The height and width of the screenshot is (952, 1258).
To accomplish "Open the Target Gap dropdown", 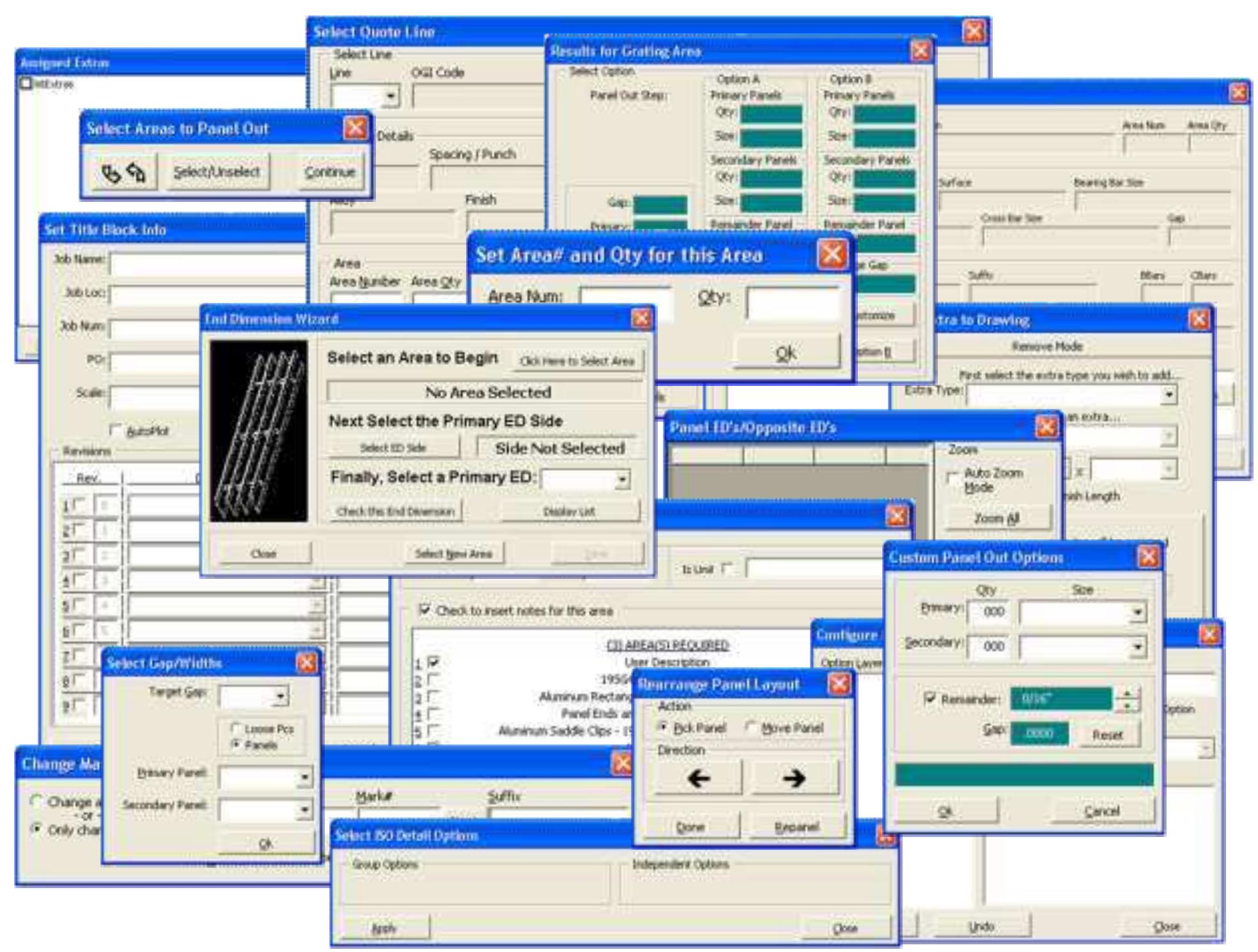I will pyautogui.click(x=280, y=696).
